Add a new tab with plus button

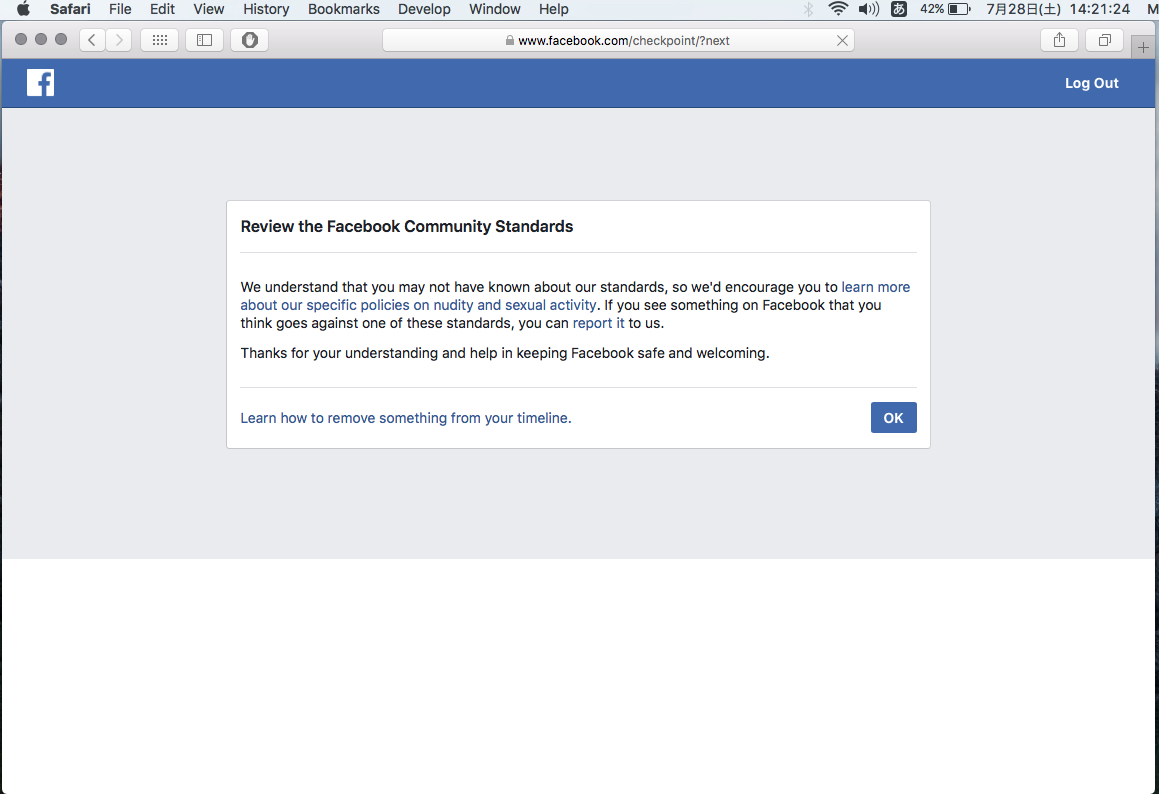point(1143,47)
